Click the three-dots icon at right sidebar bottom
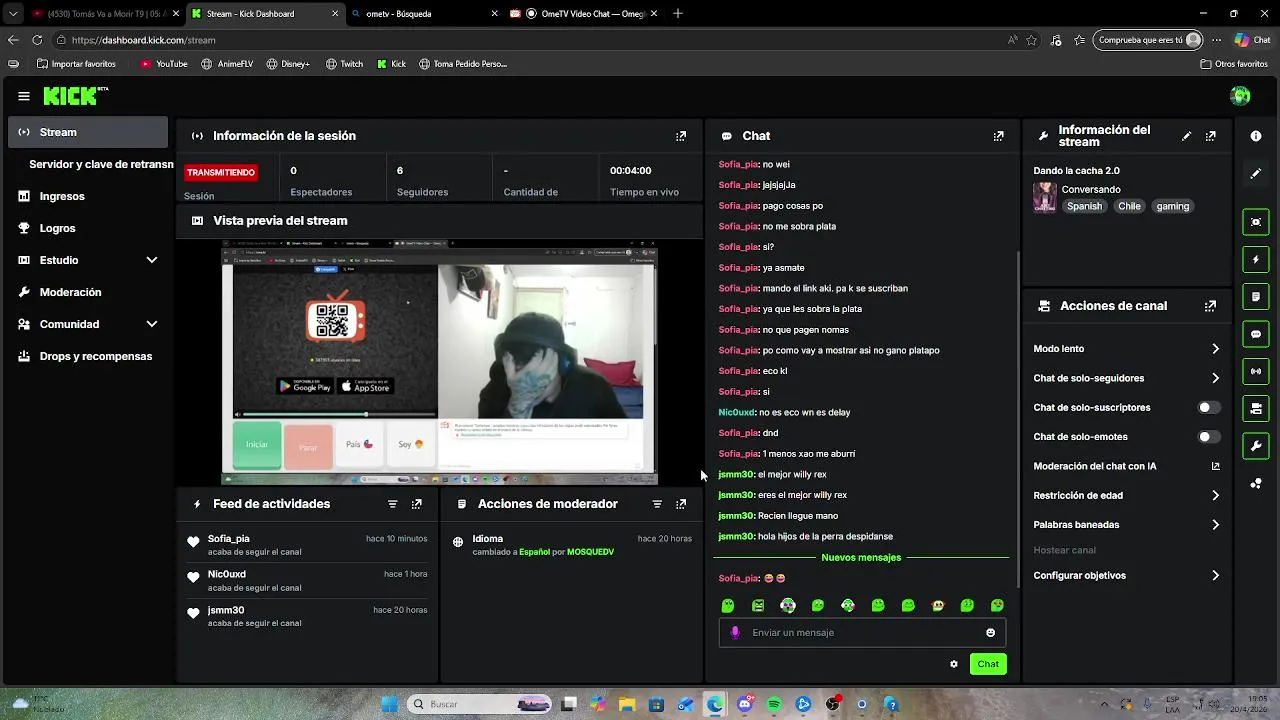Viewport: 1280px width, 720px height. 1256,483
